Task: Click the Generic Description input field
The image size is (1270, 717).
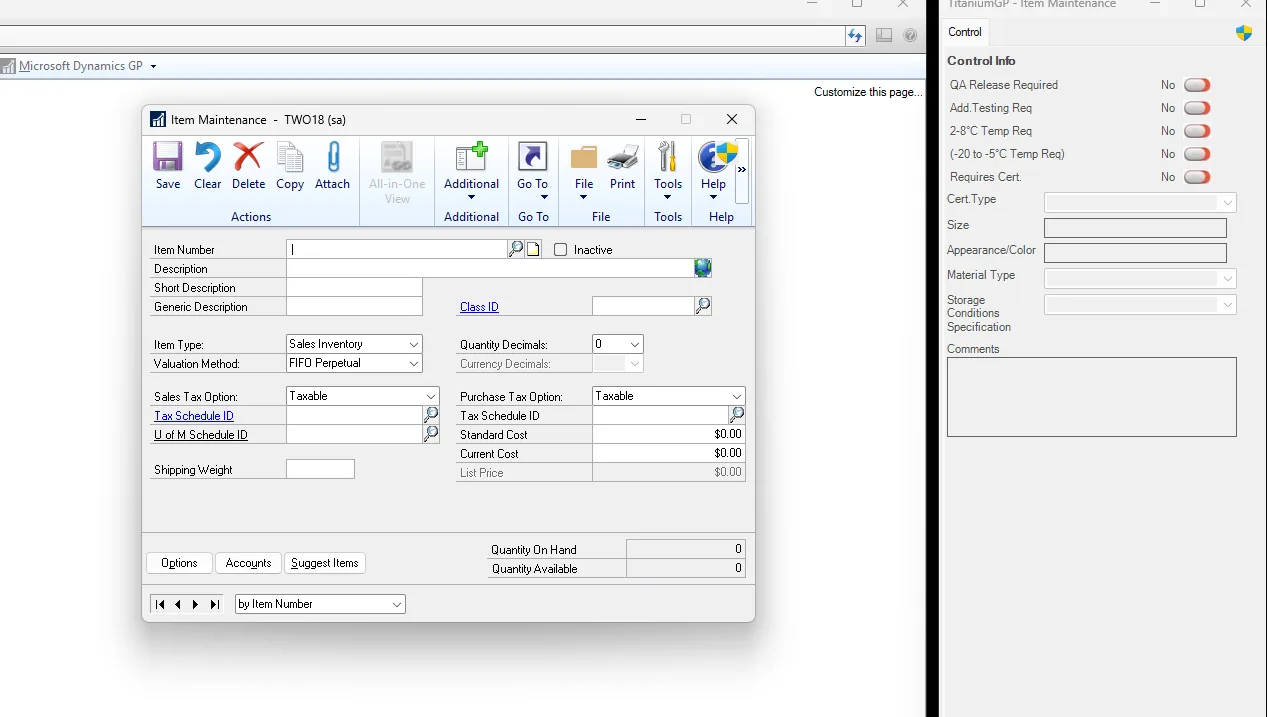Action: tap(355, 306)
